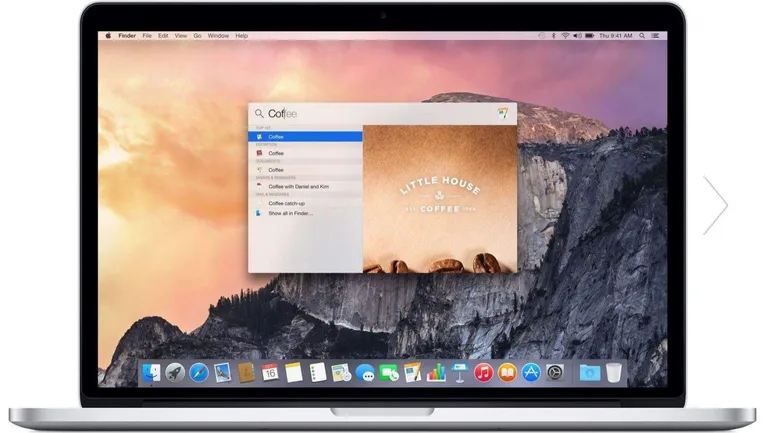
Task: Select Coffee result under Documents
Action: (305, 170)
